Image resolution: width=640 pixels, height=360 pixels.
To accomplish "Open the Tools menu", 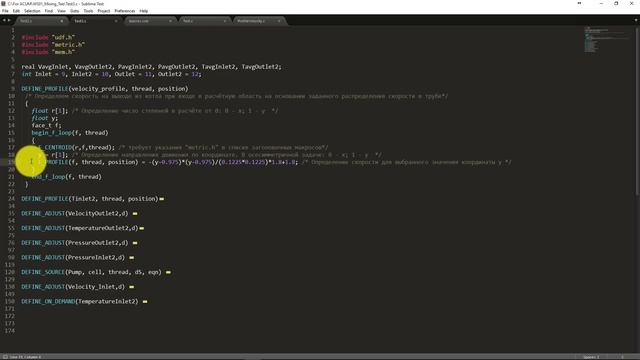I will tap(88, 11).
